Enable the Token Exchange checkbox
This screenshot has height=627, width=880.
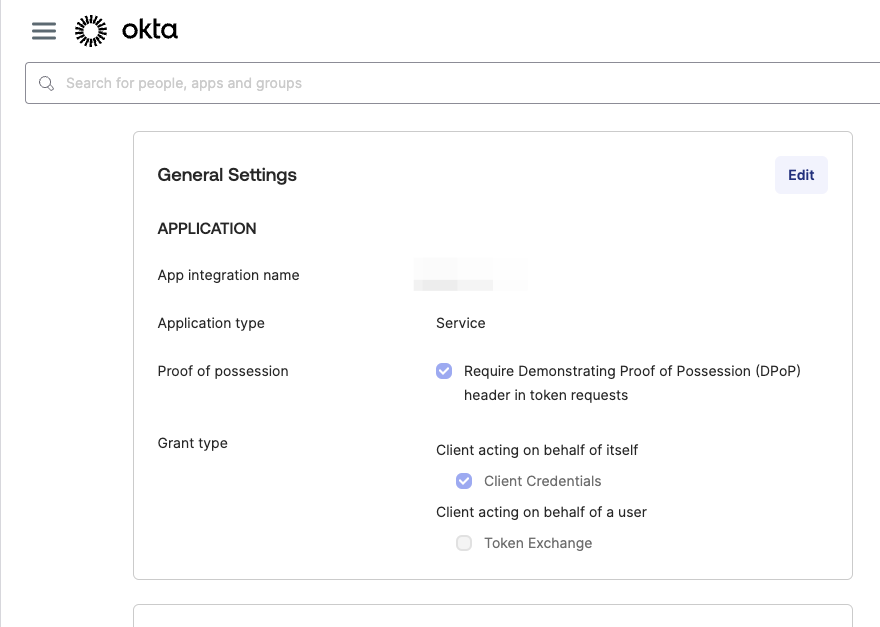(464, 543)
